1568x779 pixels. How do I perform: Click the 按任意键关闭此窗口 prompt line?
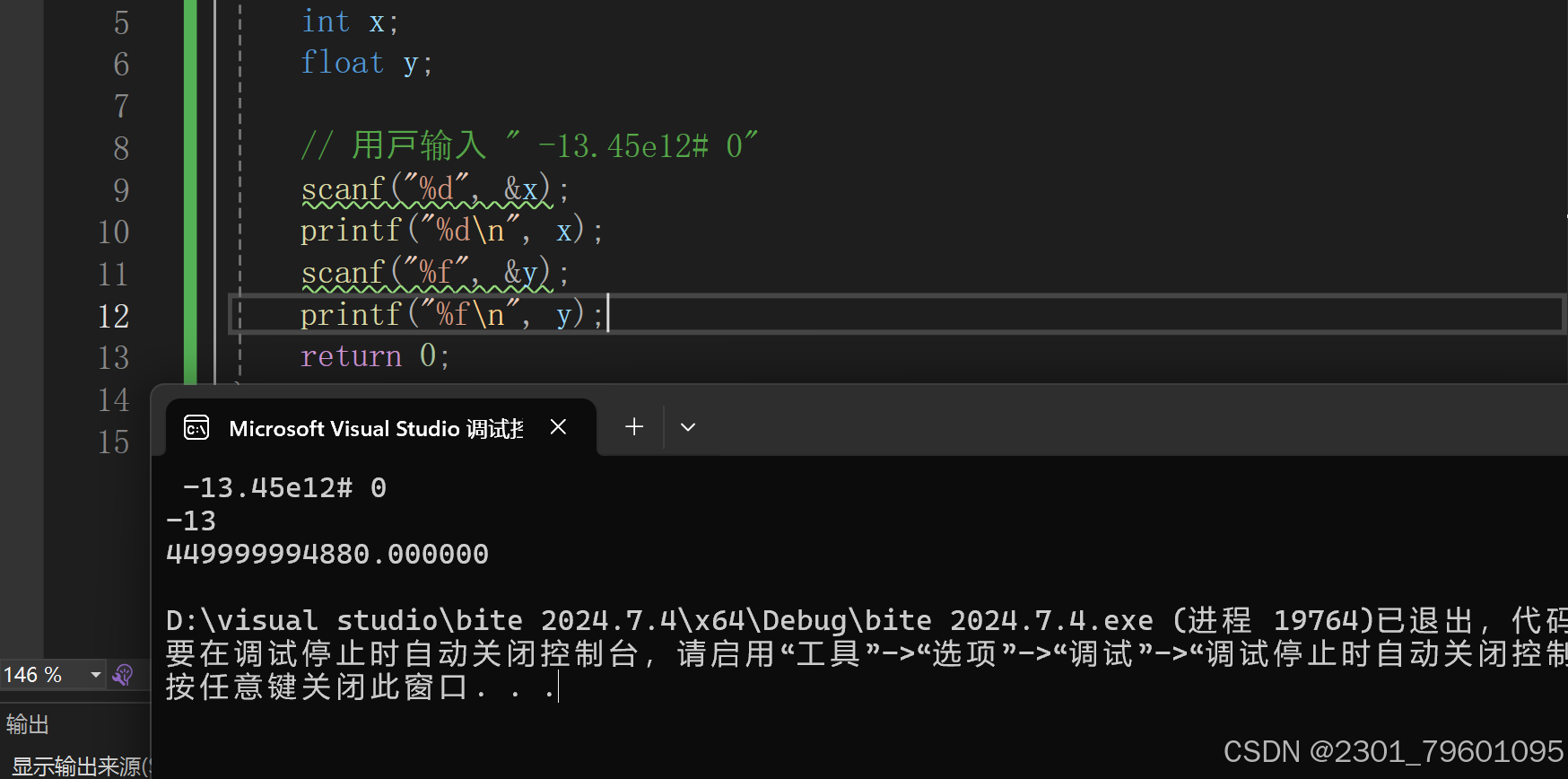(361, 687)
